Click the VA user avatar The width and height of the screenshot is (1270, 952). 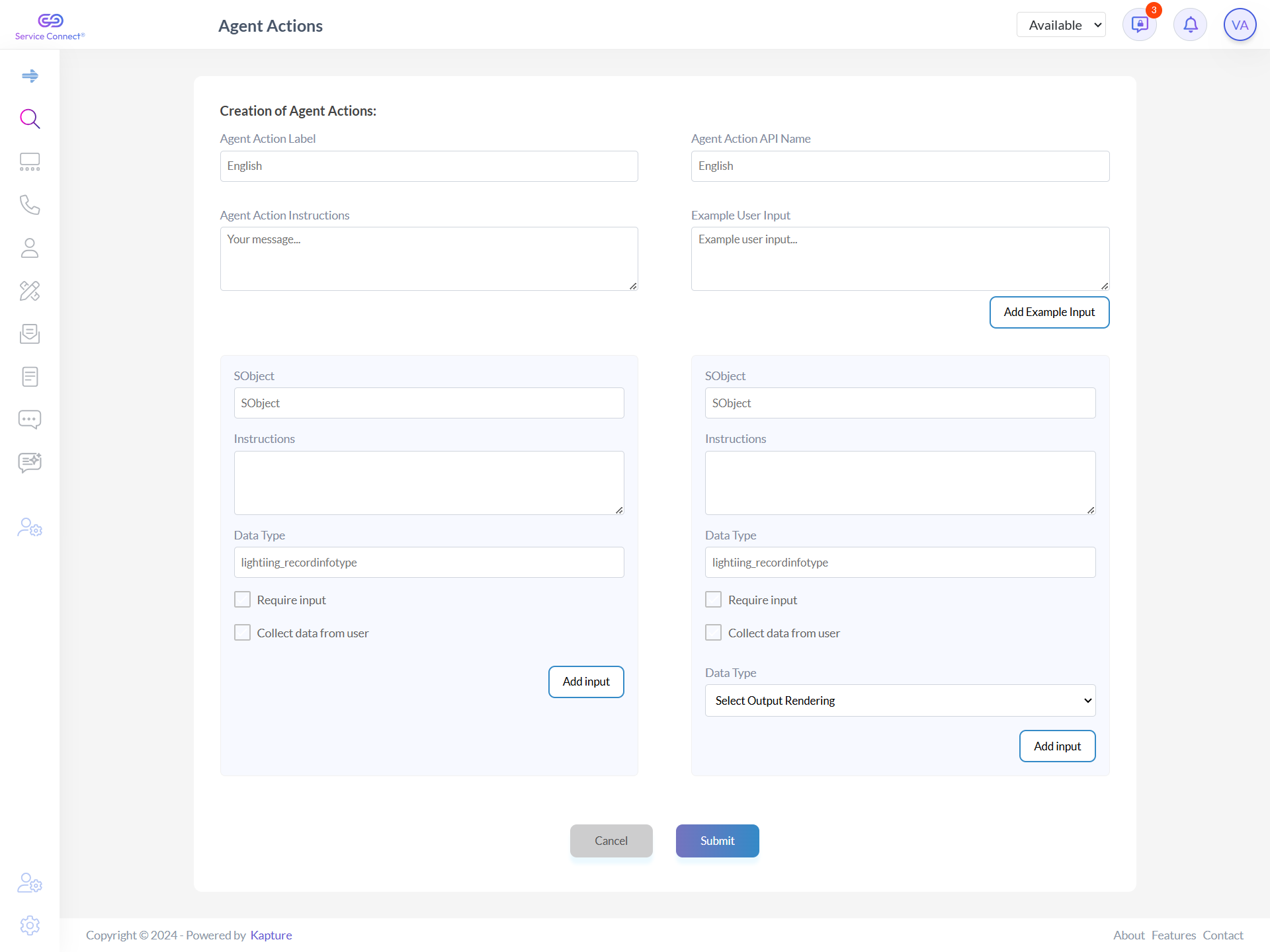click(1240, 25)
